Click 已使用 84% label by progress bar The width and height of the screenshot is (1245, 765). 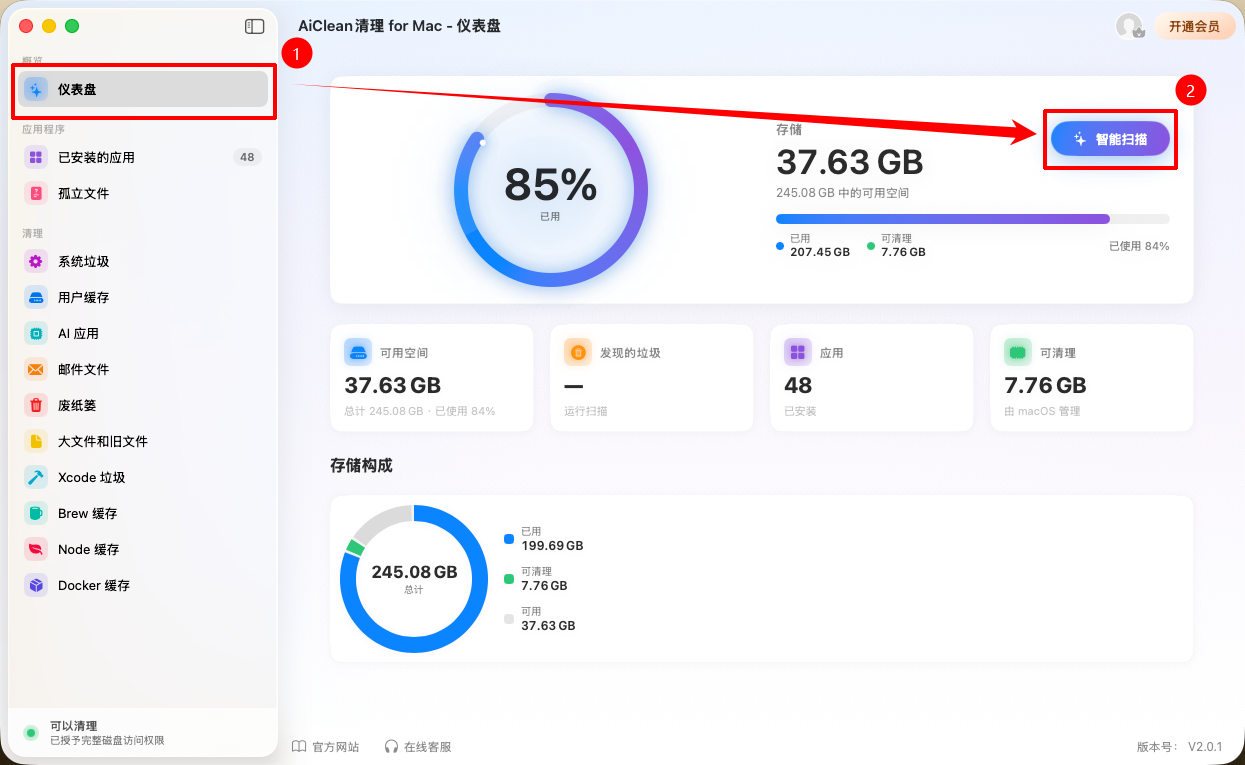click(1139, 246)
